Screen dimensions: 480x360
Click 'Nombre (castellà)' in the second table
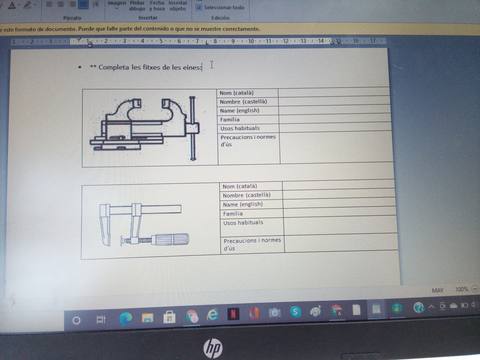point(247,195)
